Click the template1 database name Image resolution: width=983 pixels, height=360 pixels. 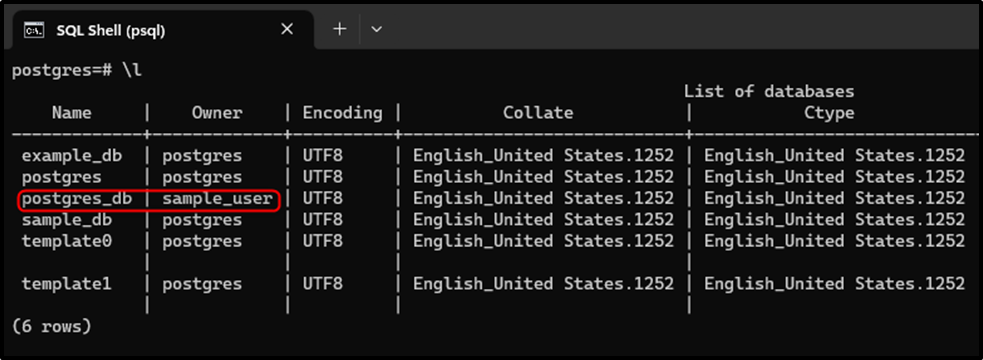coord(67,284)
